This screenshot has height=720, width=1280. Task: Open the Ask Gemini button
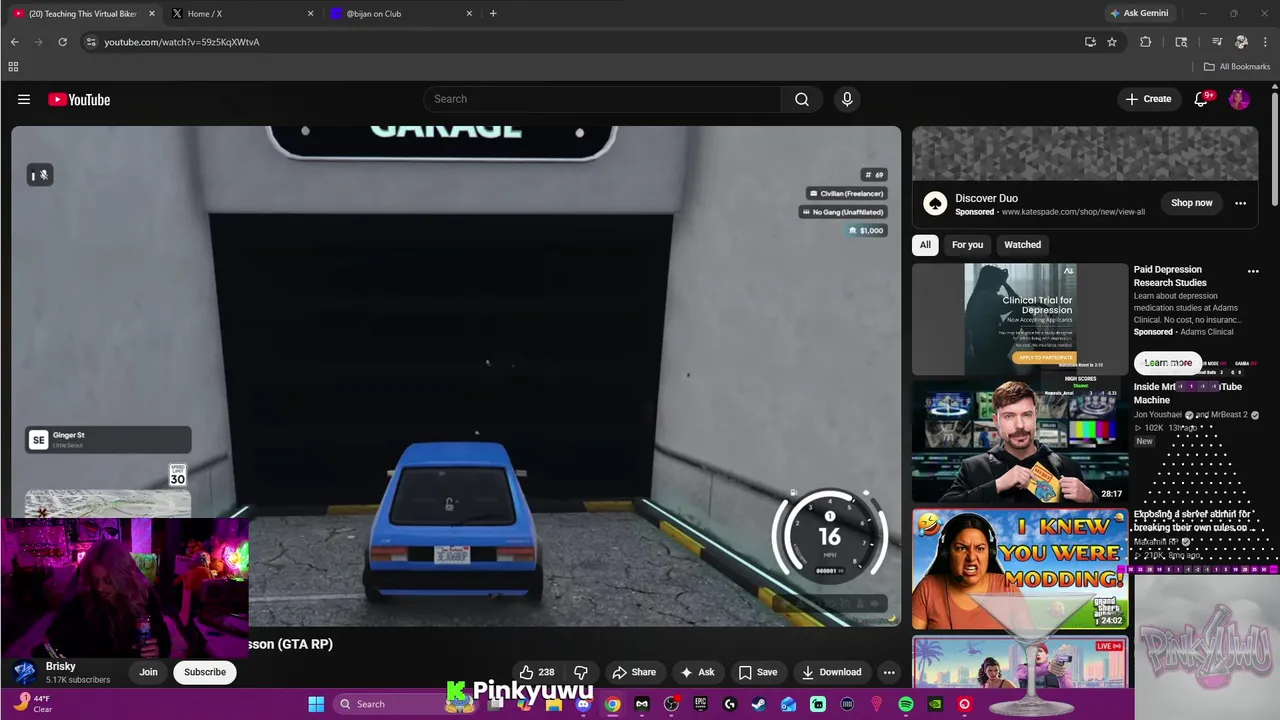coord(1138,14)
